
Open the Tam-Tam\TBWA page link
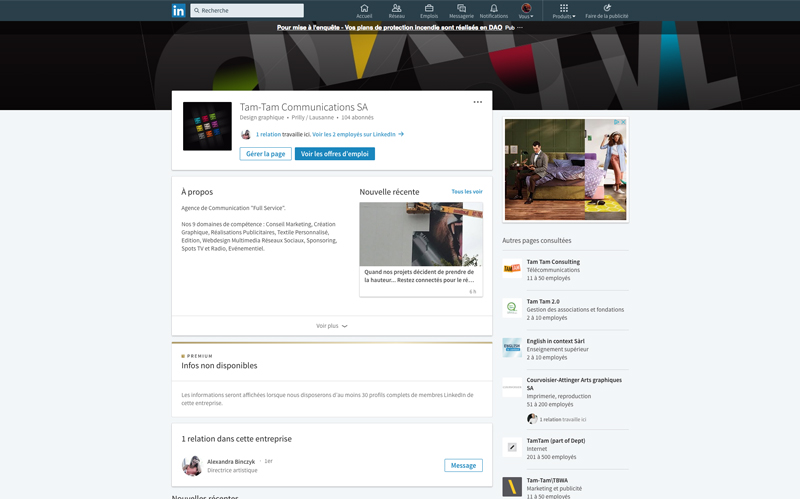pyautogui.click(x=547, y=481)
